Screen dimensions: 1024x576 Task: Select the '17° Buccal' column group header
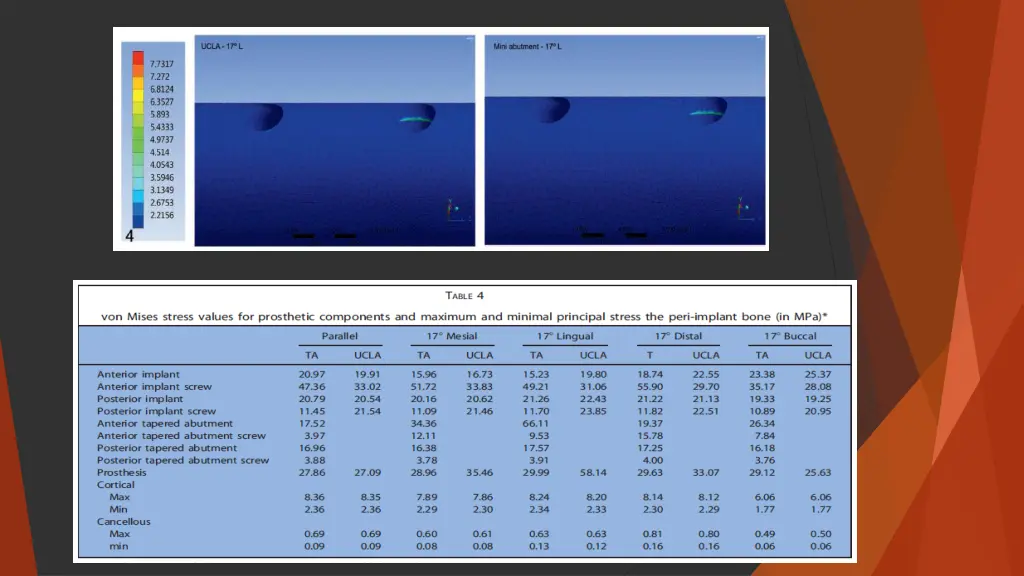(790, 336)
